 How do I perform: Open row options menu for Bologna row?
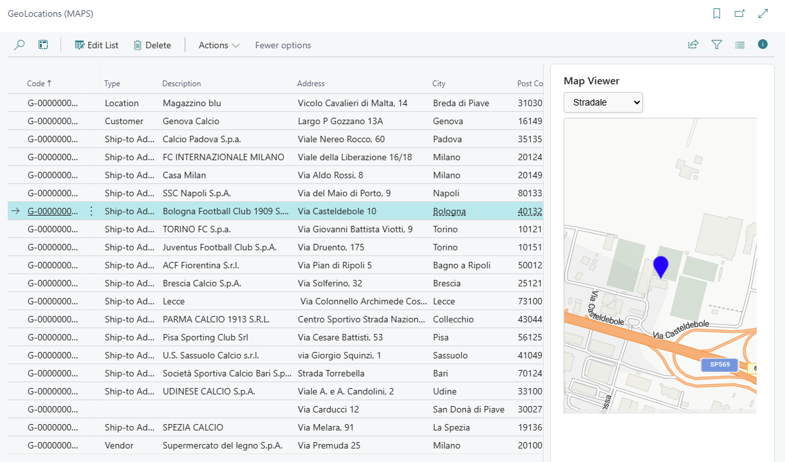tap(91, 211)
